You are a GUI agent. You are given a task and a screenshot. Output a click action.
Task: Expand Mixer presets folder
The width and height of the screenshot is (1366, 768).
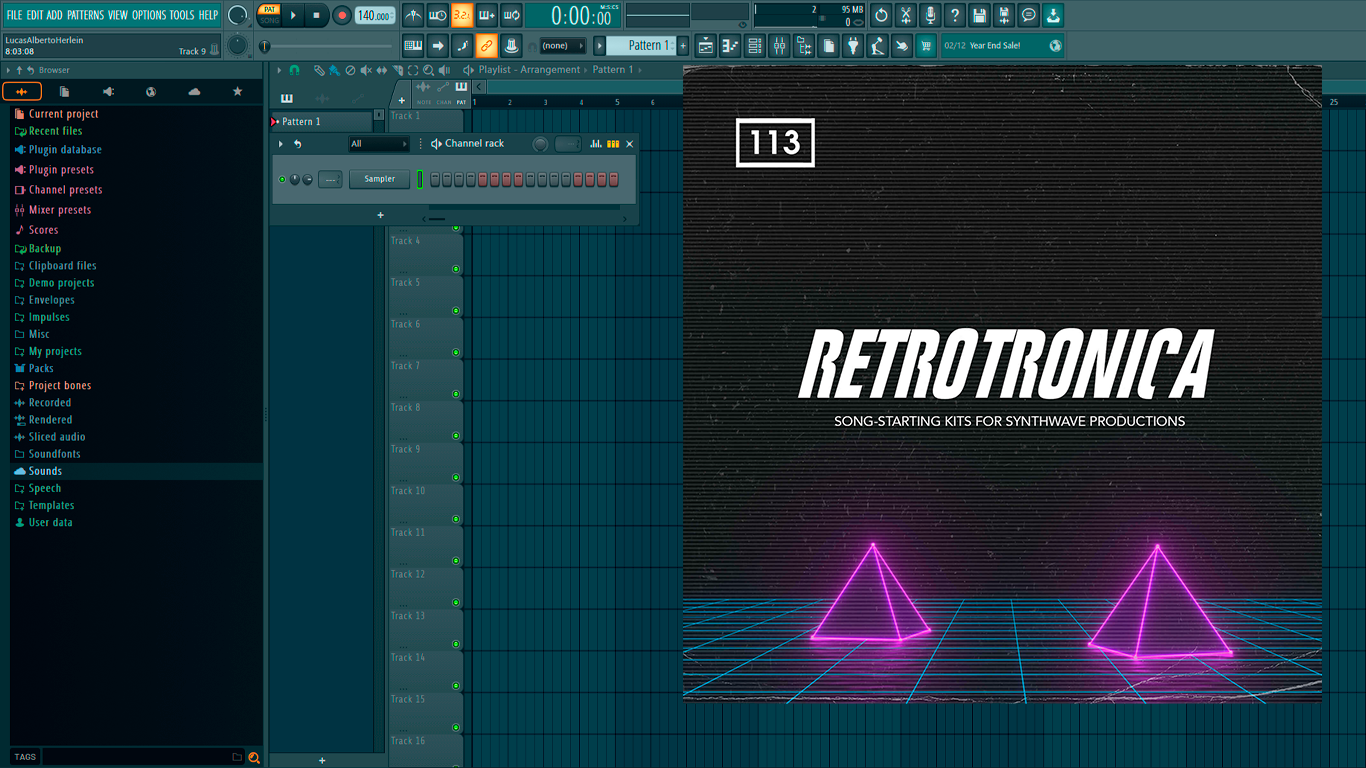[59, 210]
